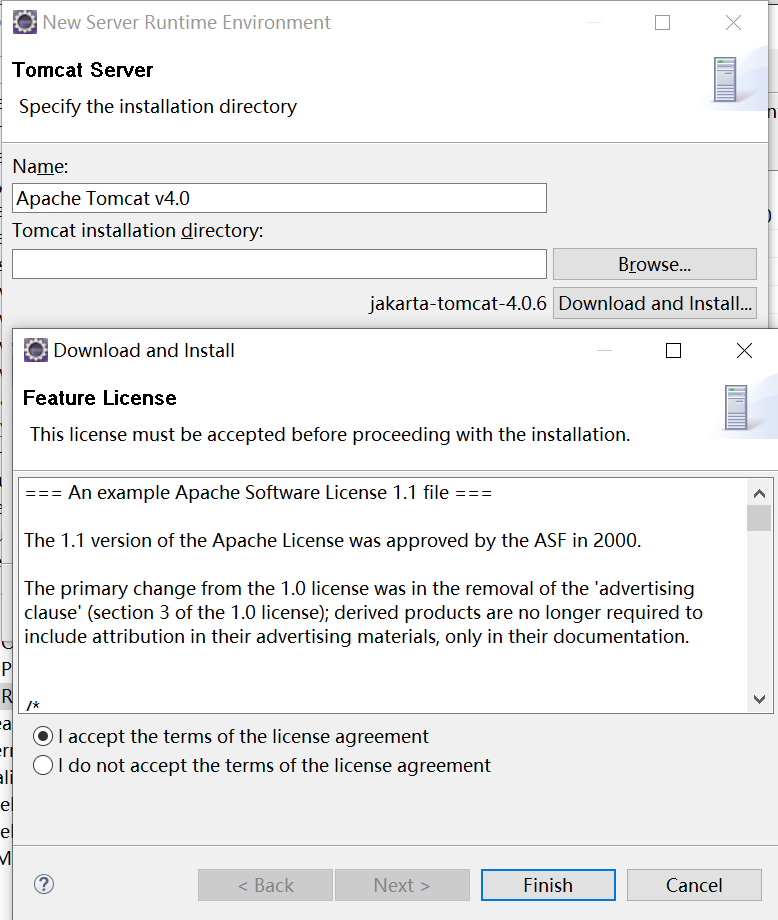Click 'Specify the installation directory' text
This screenshot has width=778, height=920.
158,106
